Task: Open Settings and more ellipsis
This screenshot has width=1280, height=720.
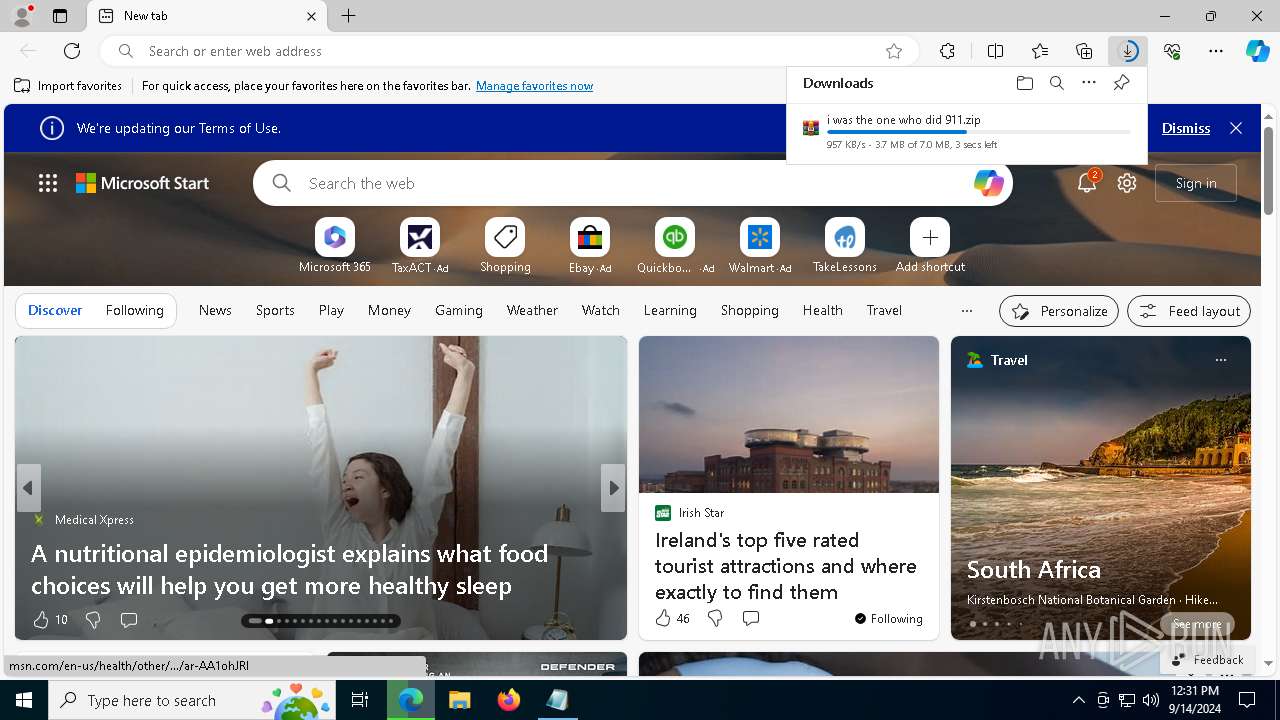Action: click(x=1216, y=51)
